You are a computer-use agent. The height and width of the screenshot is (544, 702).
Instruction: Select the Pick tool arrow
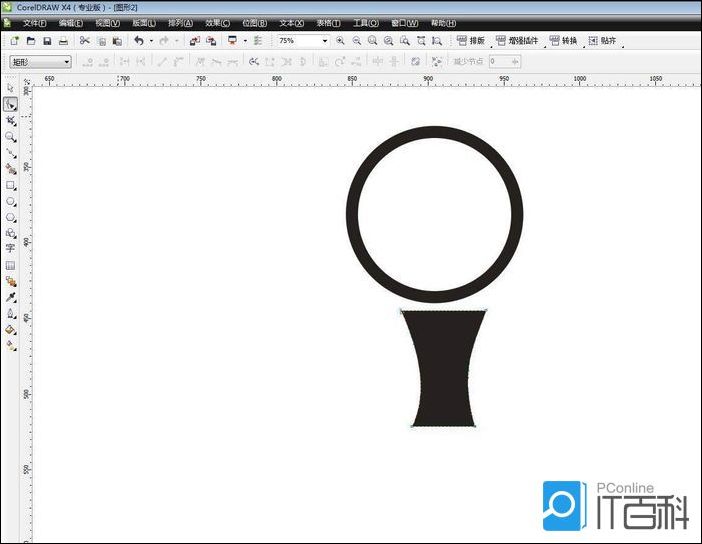[10, 88]
